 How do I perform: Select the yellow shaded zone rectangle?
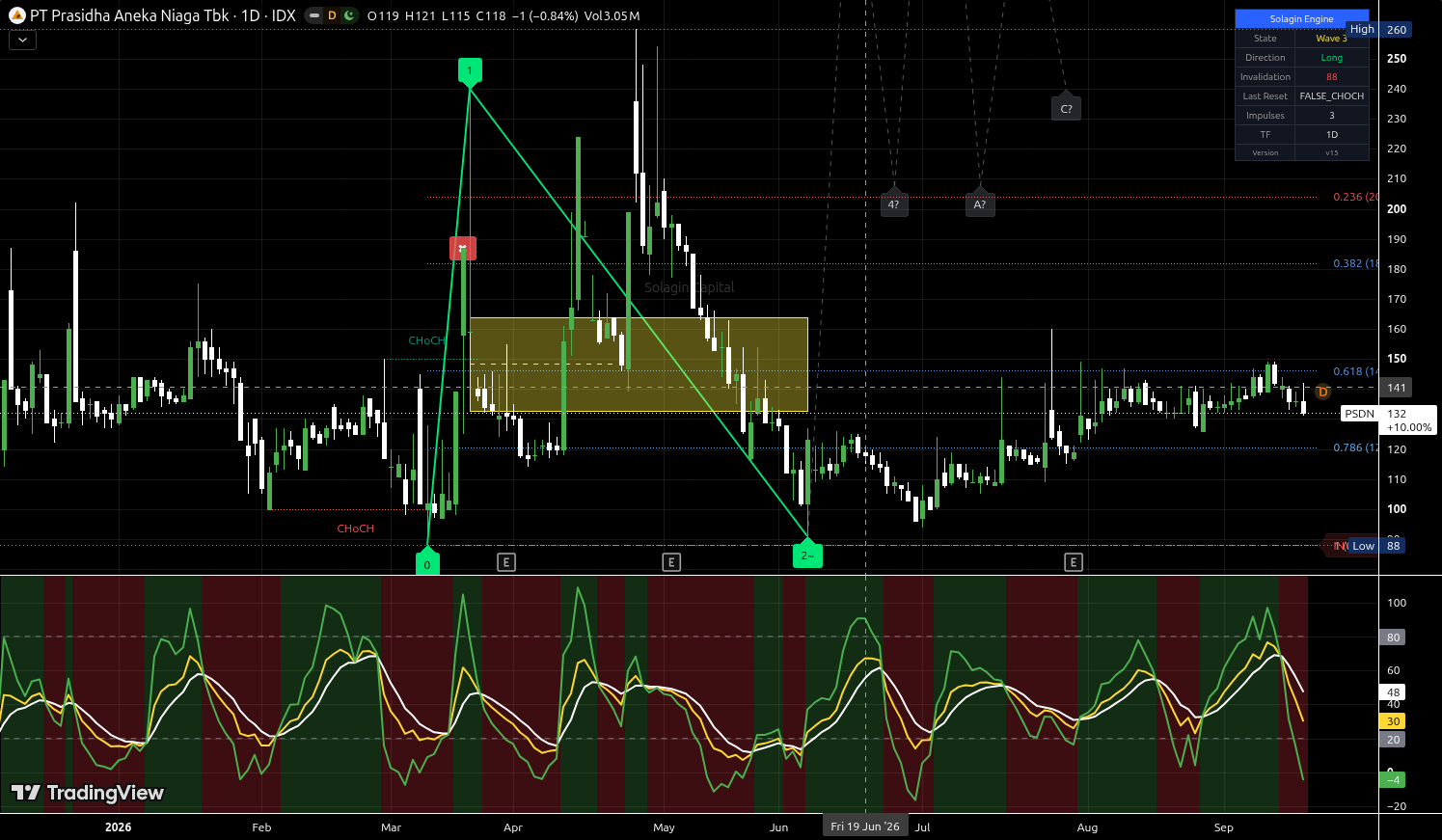point(639,365)
